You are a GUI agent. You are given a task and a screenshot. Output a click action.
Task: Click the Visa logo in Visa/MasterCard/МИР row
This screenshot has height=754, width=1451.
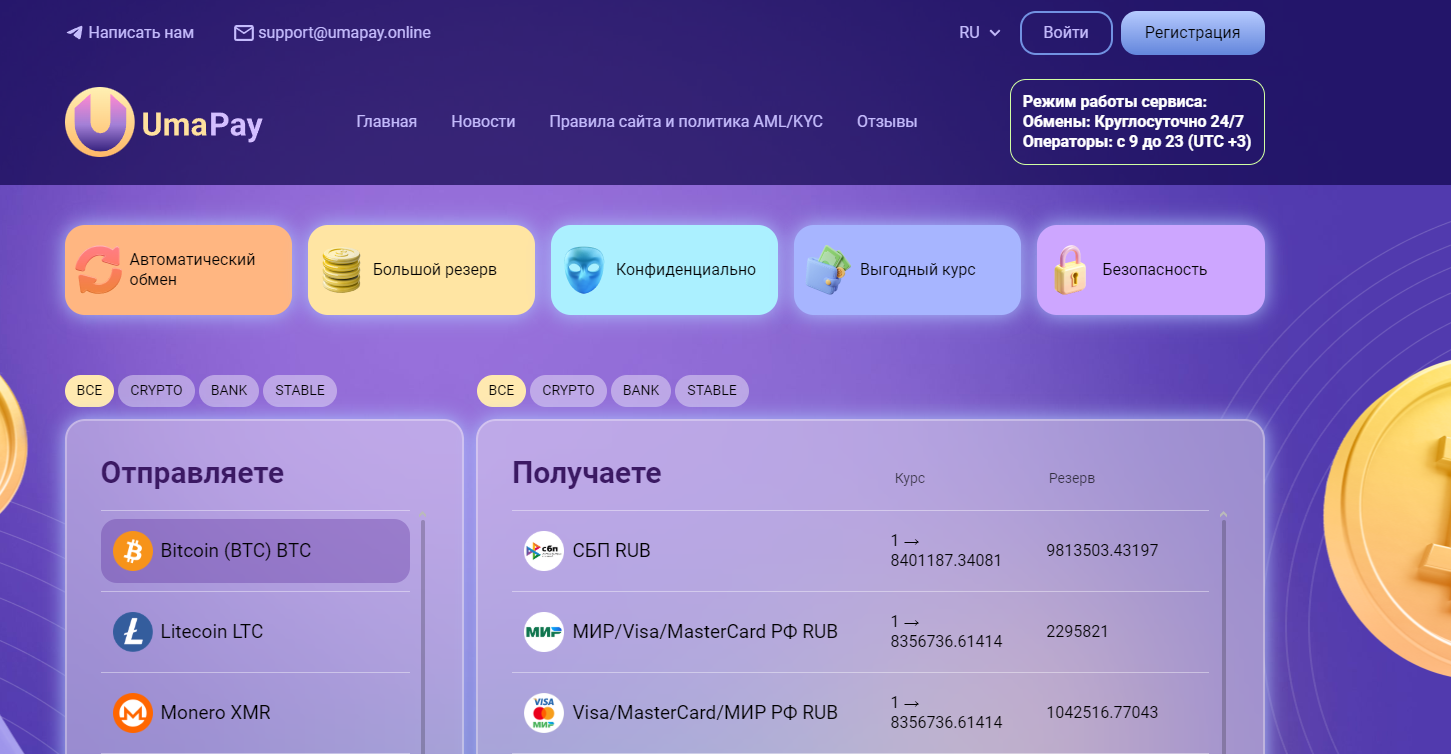544,713
